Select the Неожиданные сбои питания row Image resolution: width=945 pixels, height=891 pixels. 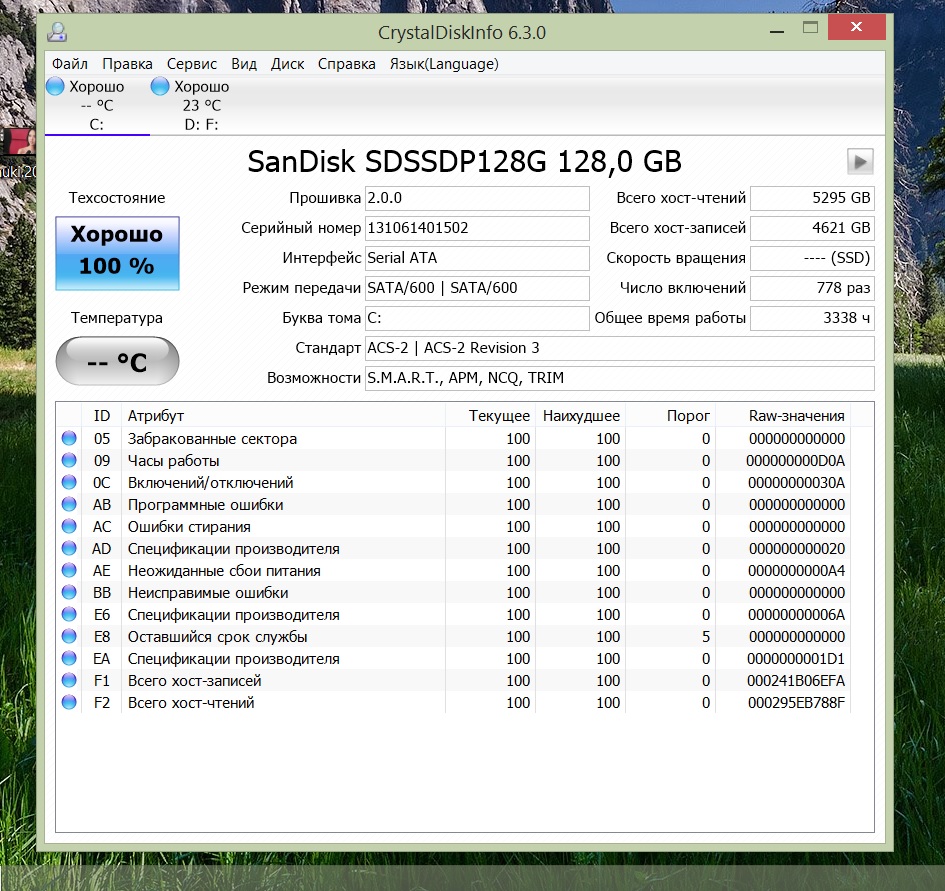tap(454, 570)
